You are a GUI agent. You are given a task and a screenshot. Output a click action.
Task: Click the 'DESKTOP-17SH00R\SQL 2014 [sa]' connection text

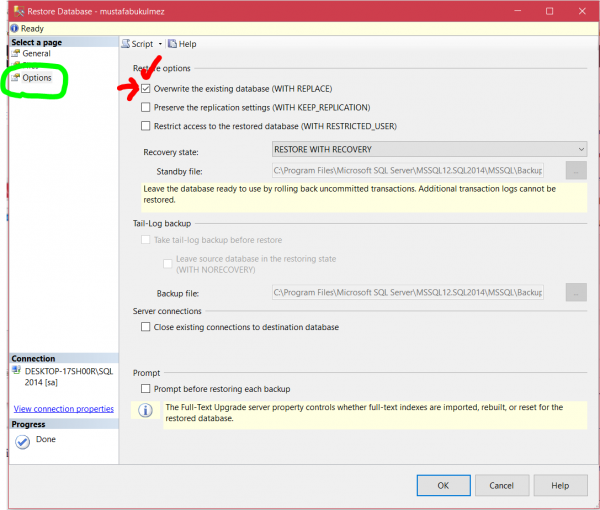[x=69, y=377]
